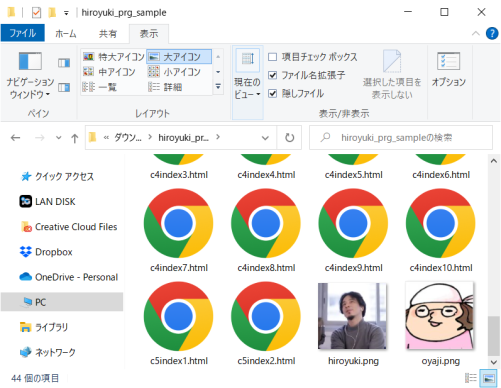Select the c5index1.html Chrome icon
501x388 pixels.
click(178, 316)
